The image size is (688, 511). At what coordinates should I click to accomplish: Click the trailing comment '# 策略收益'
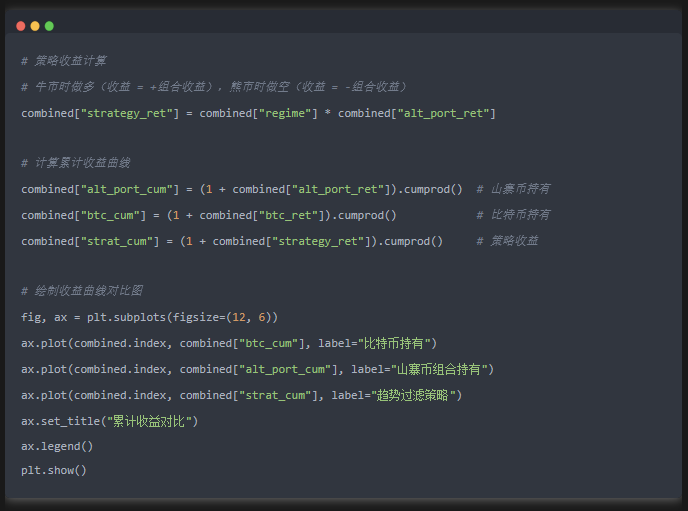click(x=507, y=241)
